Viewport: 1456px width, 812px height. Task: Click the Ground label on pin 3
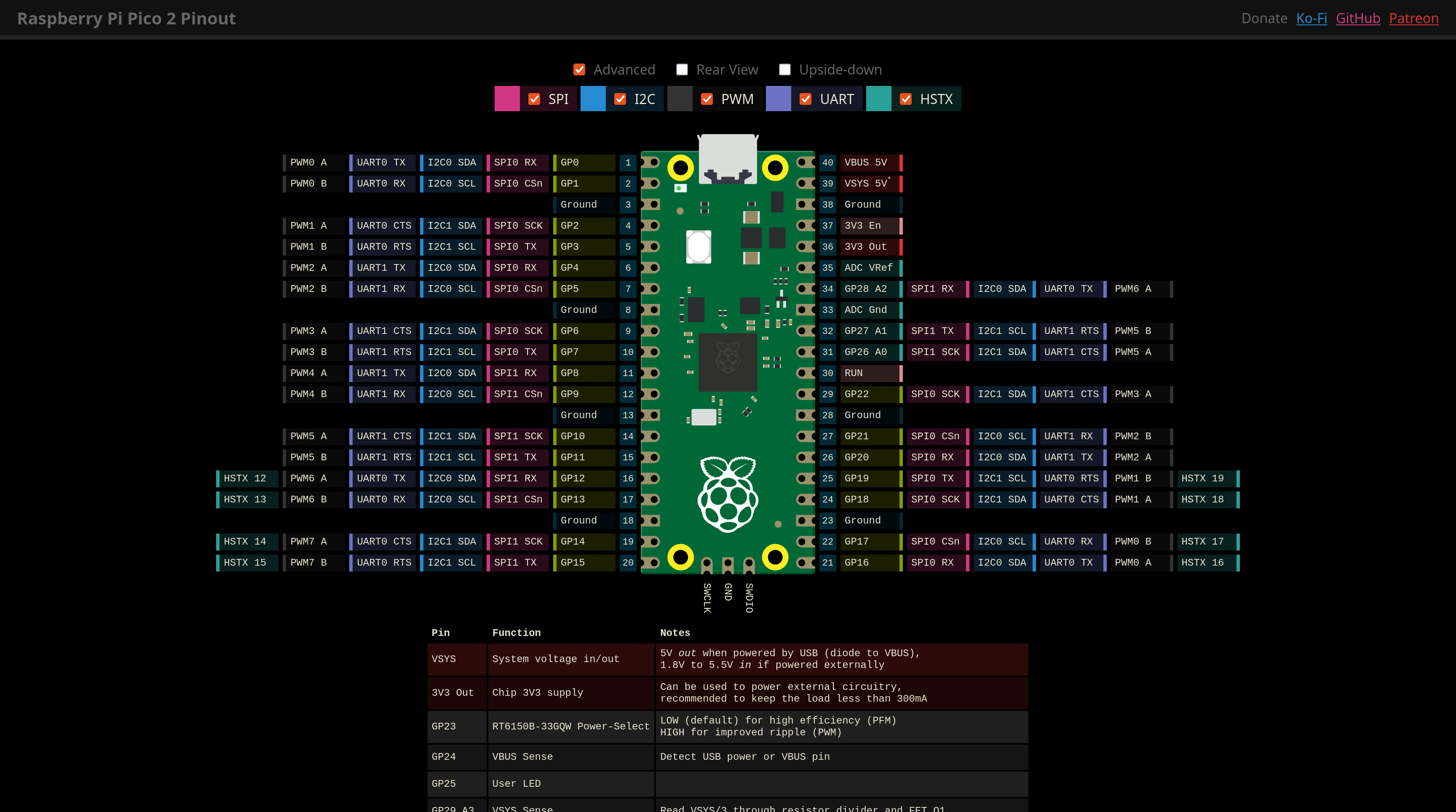click(x=584, y=205)
